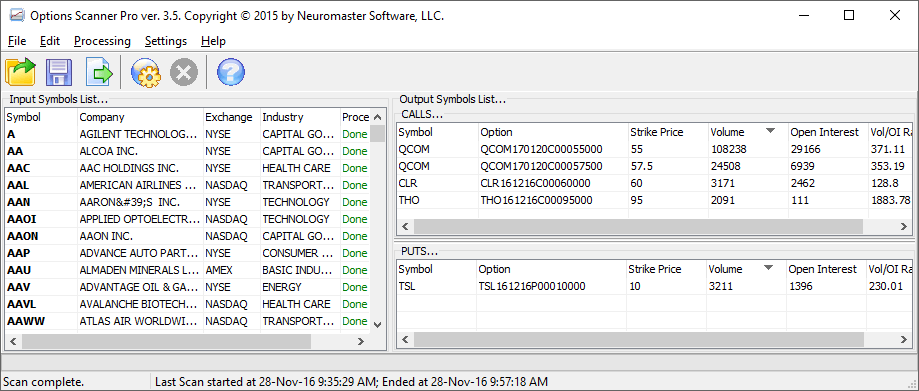
Task: Click volume value 108238
Action: coord(729,149)
